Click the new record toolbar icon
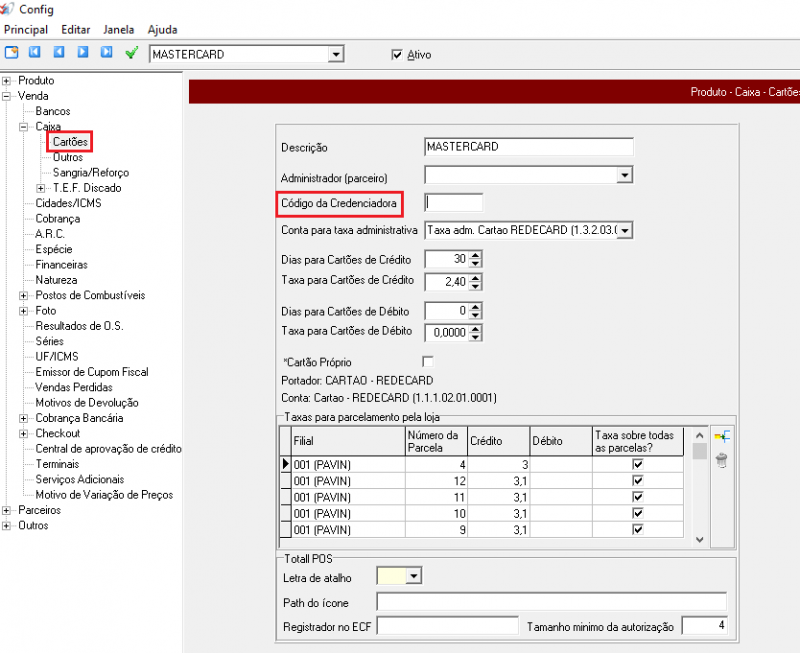 [12, 54]
